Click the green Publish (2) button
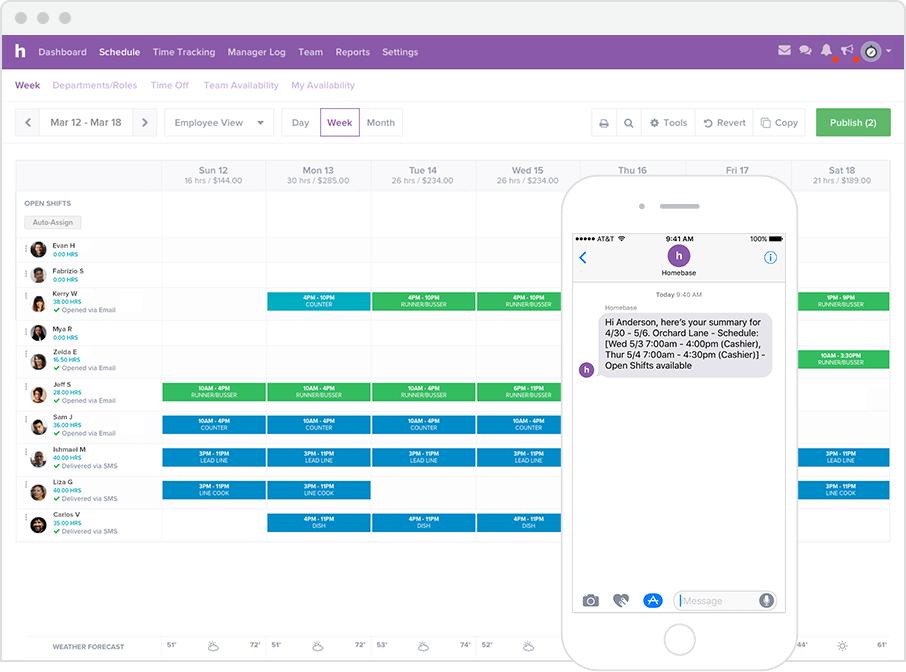The width and height of the screenshot is (906, 672). coord(853,122)
